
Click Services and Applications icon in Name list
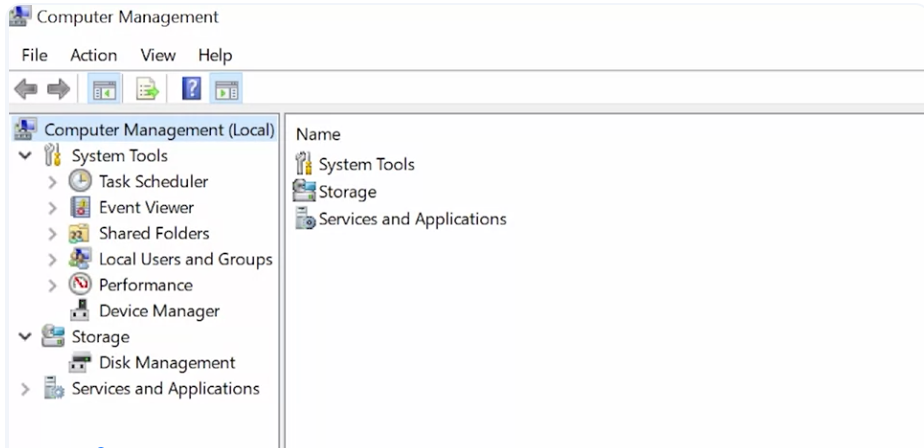tap(305, 219)
